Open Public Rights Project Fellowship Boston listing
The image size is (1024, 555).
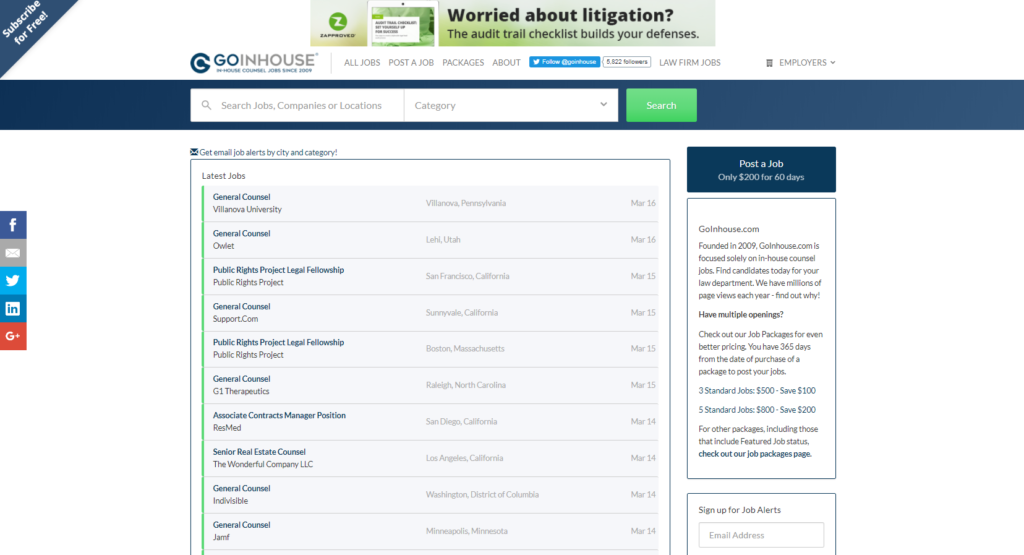(x=430, y=349)
